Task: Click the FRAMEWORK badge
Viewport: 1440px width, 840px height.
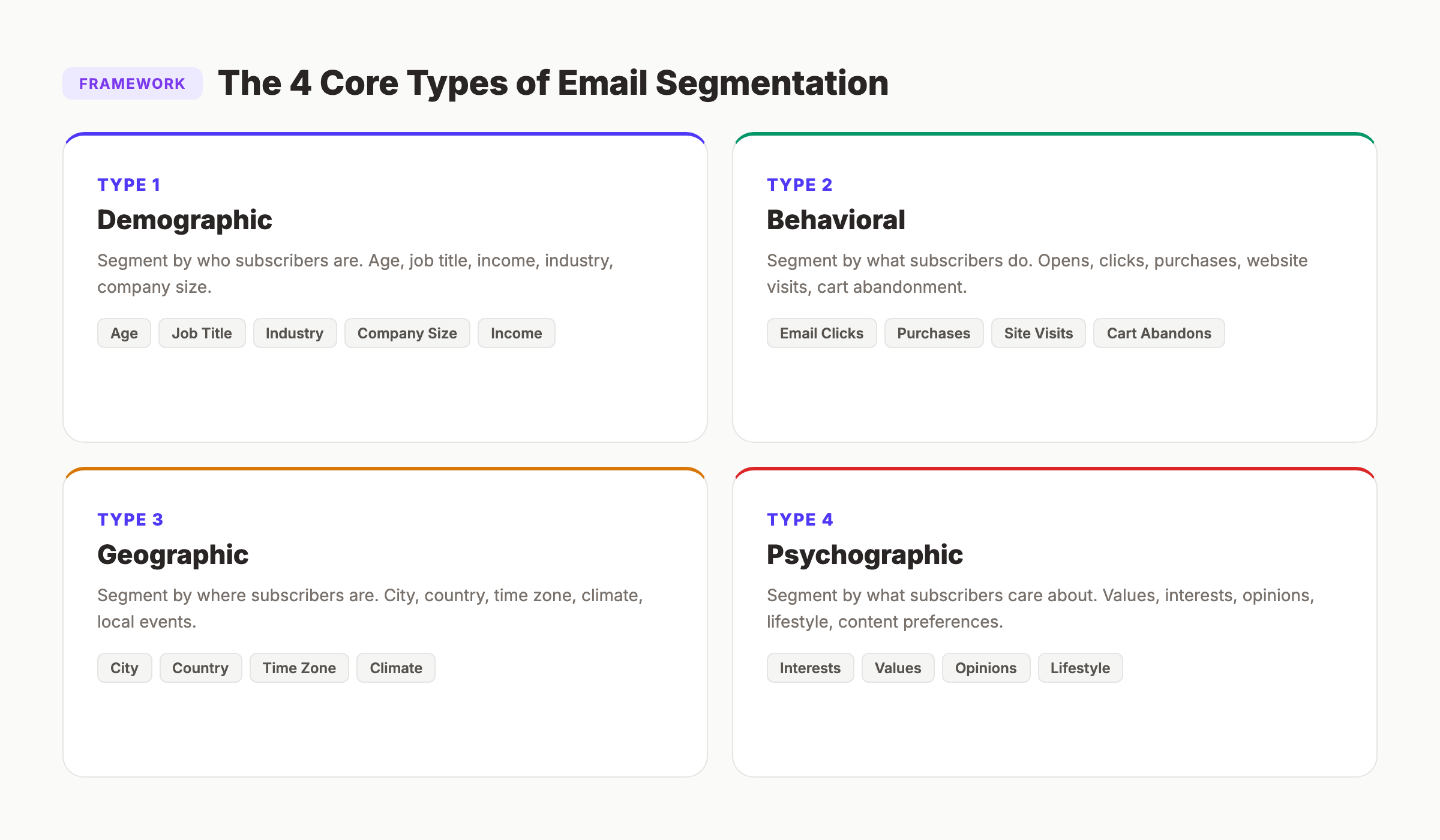Action: coord(133,83)
